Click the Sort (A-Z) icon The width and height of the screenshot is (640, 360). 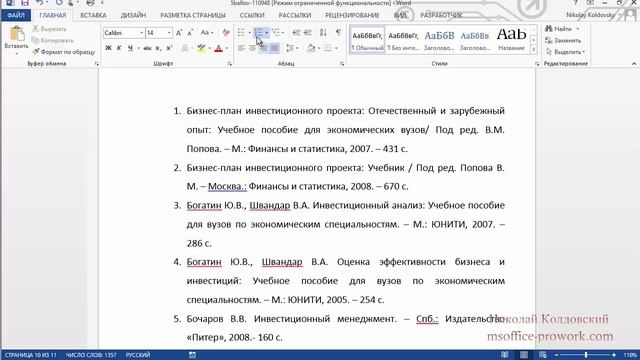(323, 33)
